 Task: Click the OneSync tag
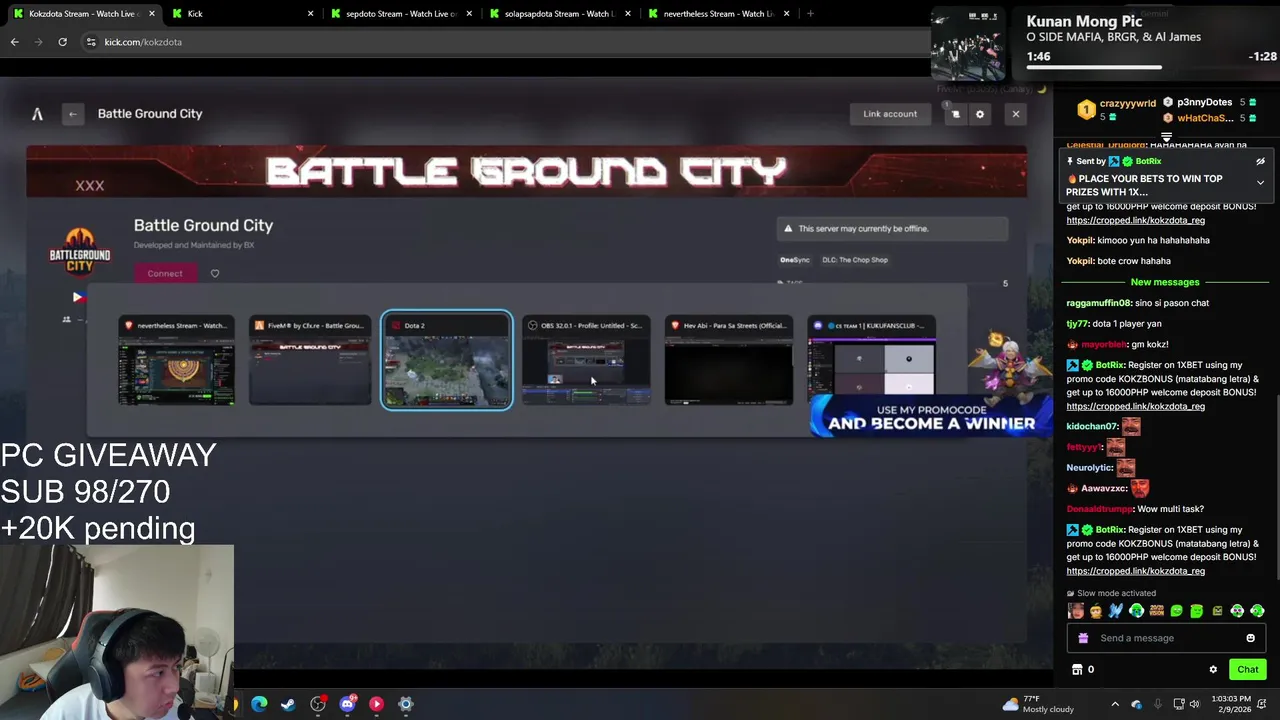(794, 260)
